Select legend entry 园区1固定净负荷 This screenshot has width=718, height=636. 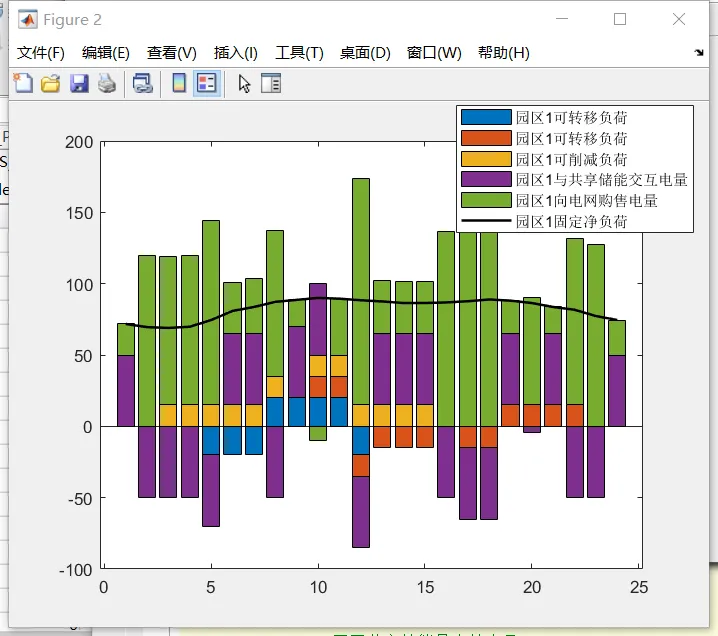coord(571,222)
